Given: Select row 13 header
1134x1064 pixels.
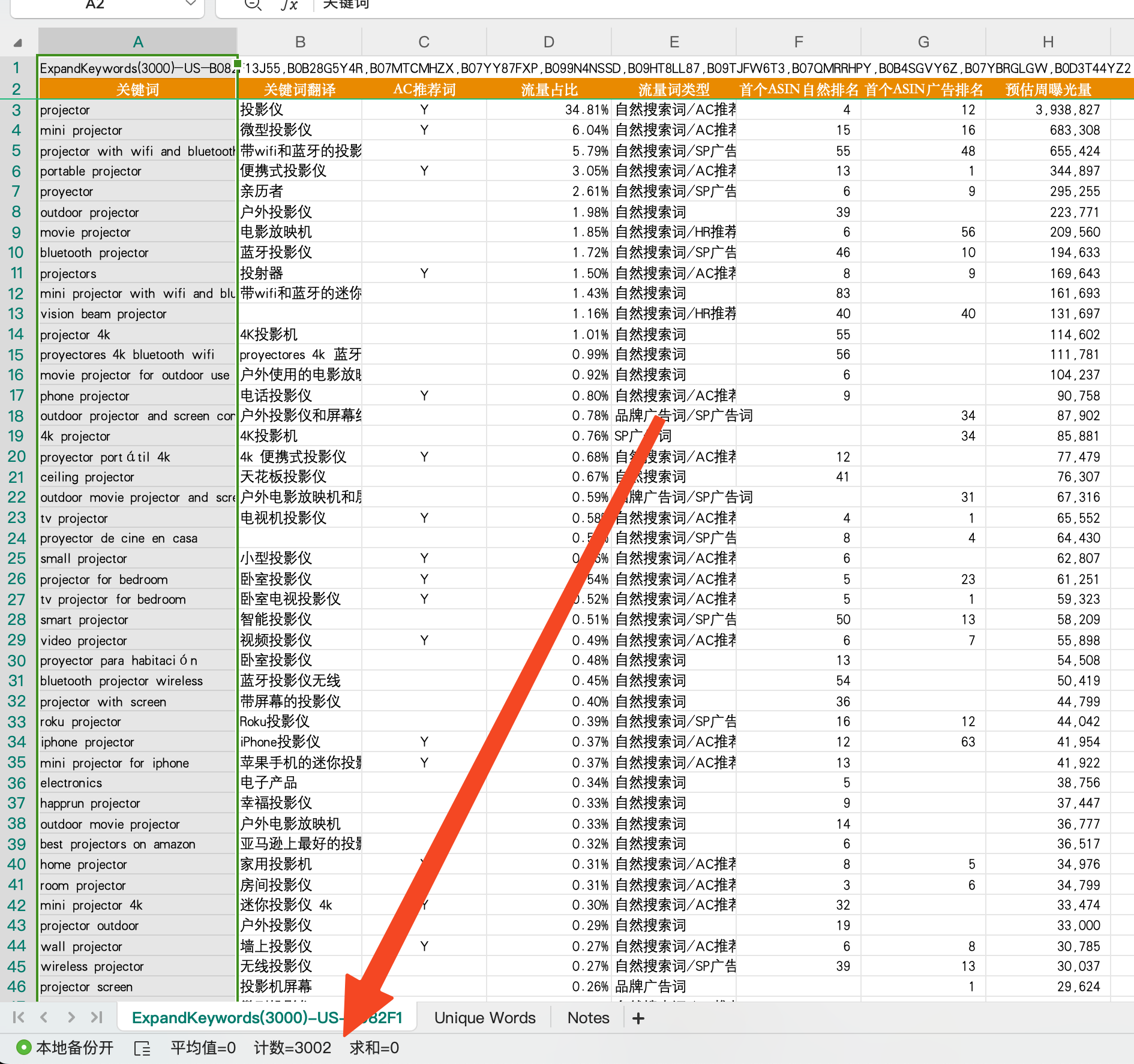Looking at the screenshot, I should pos(16,314).
